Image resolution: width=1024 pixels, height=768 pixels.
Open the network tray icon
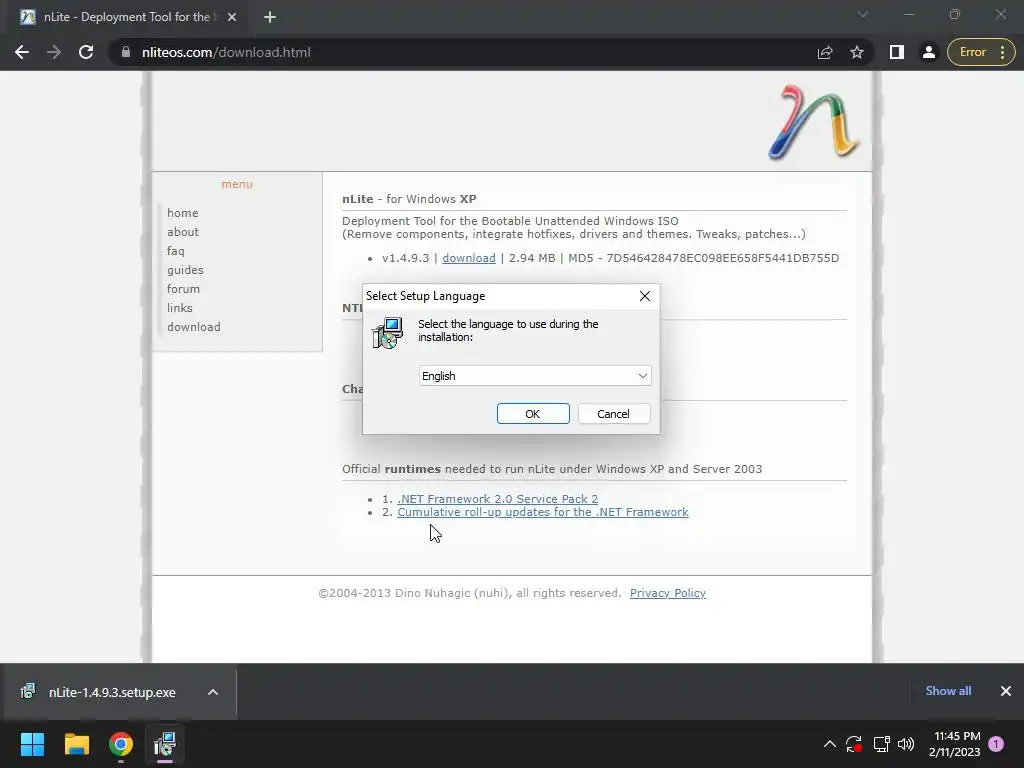(x=882, y=744)
